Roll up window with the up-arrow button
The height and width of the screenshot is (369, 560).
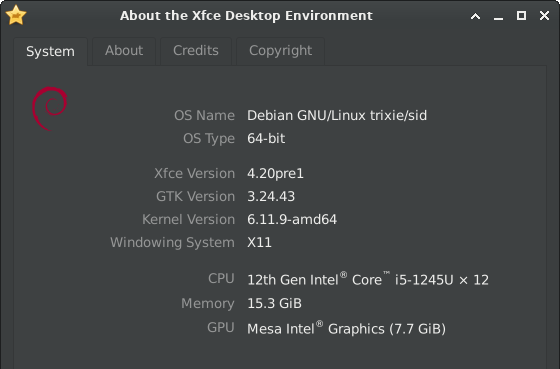point(475,16)
